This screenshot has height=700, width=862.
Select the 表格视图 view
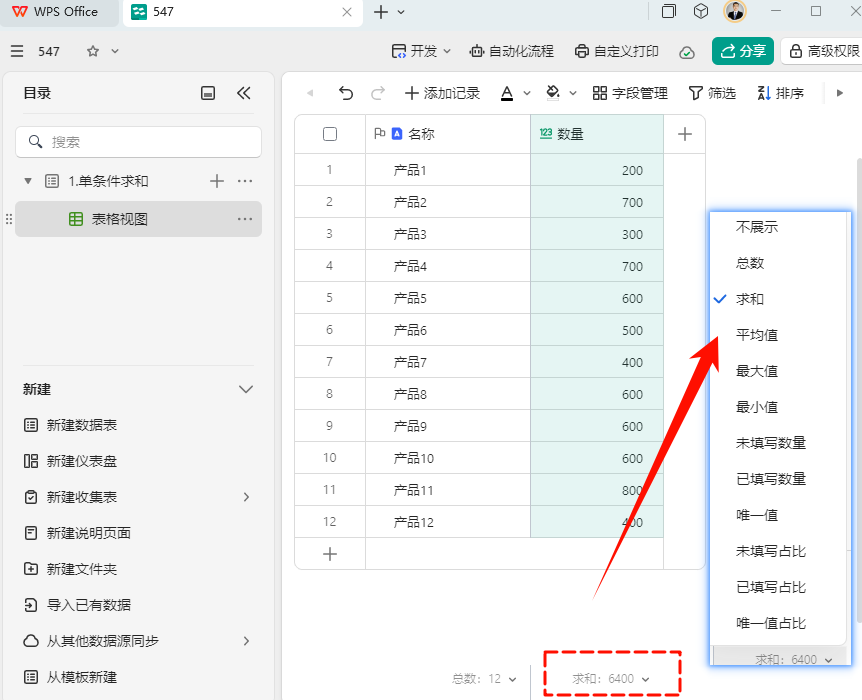click(x=139, y=219)
